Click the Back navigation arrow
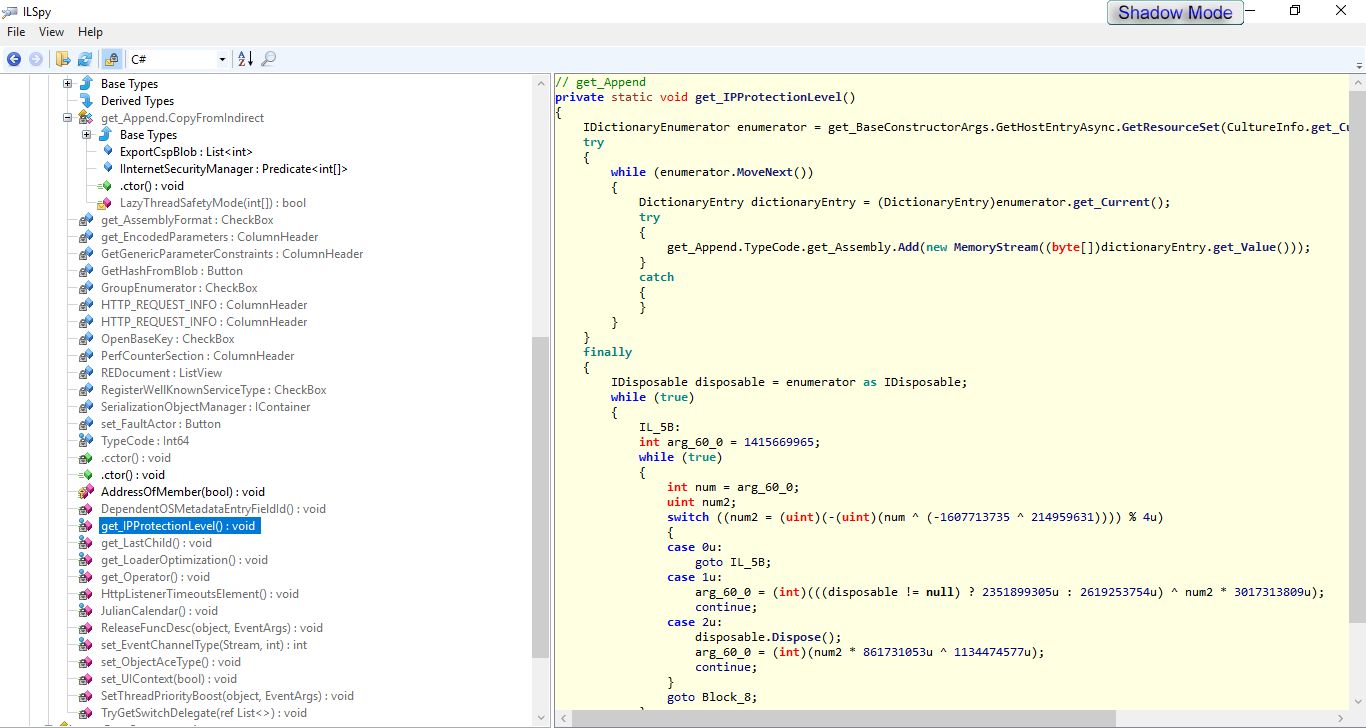The image size is (1366, 728). coord(14,60)
